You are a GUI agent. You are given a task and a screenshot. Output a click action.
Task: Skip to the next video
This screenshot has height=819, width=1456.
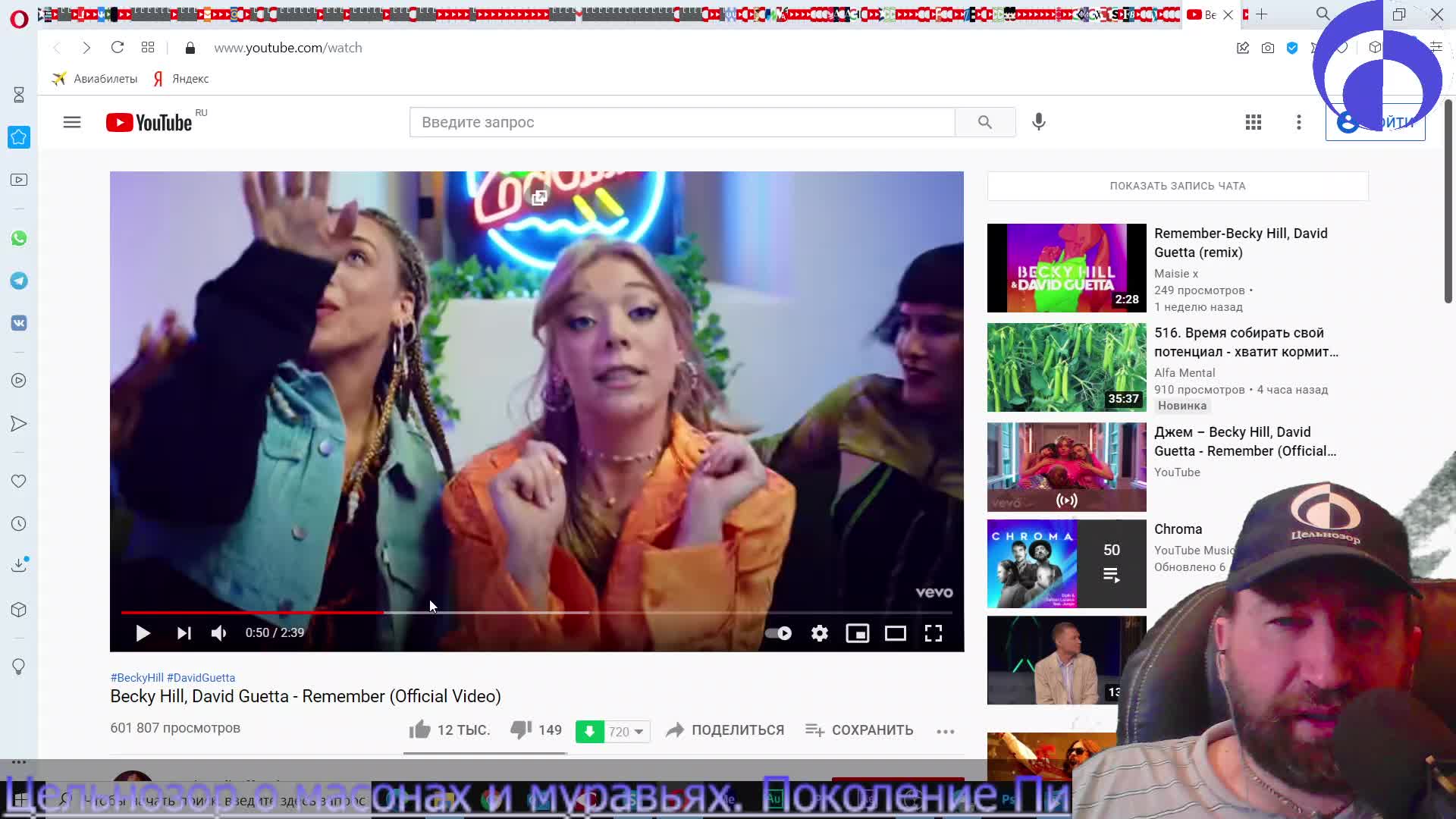coord(184,633)
